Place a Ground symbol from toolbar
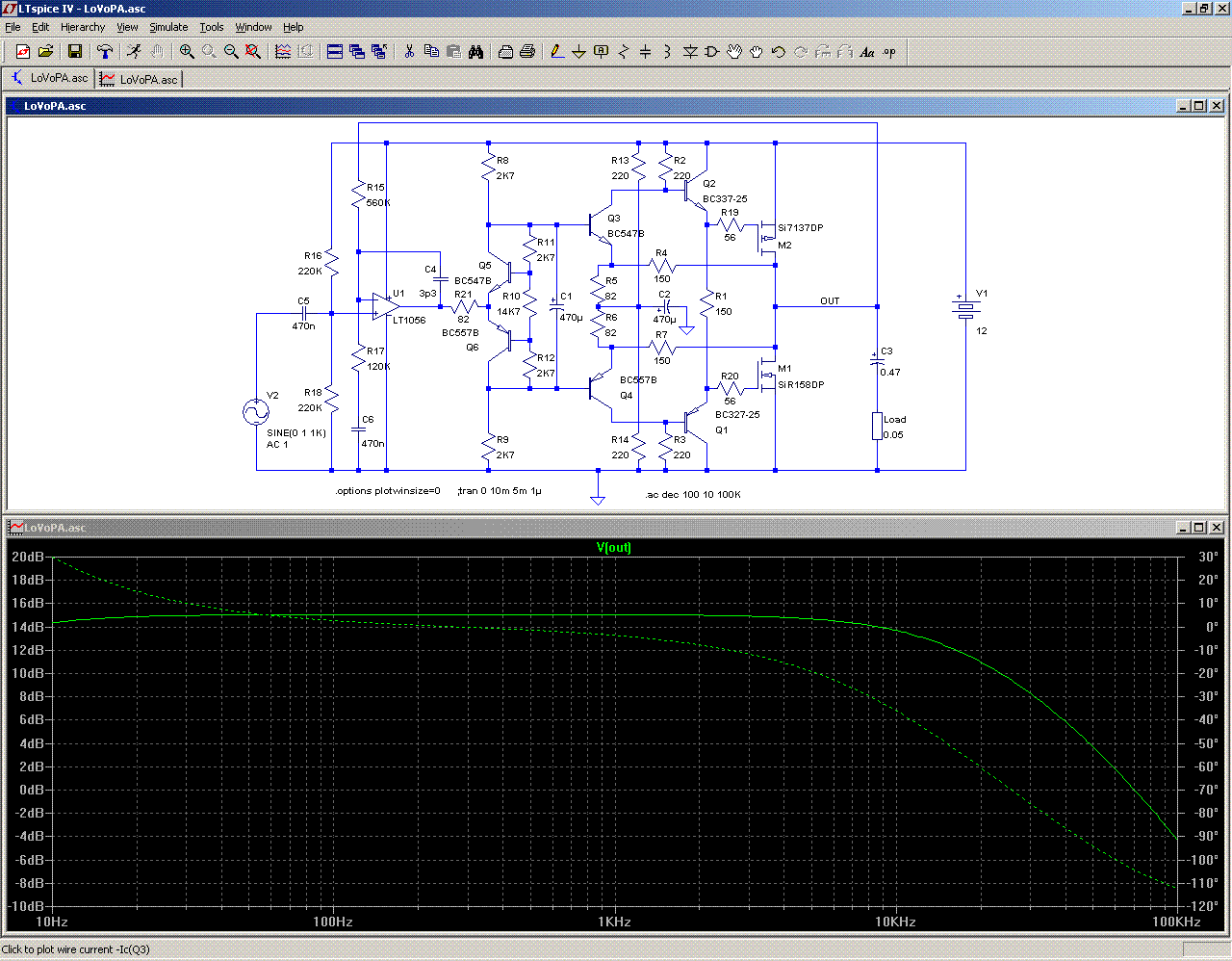The image size is (1232, 961). point(578,52)
